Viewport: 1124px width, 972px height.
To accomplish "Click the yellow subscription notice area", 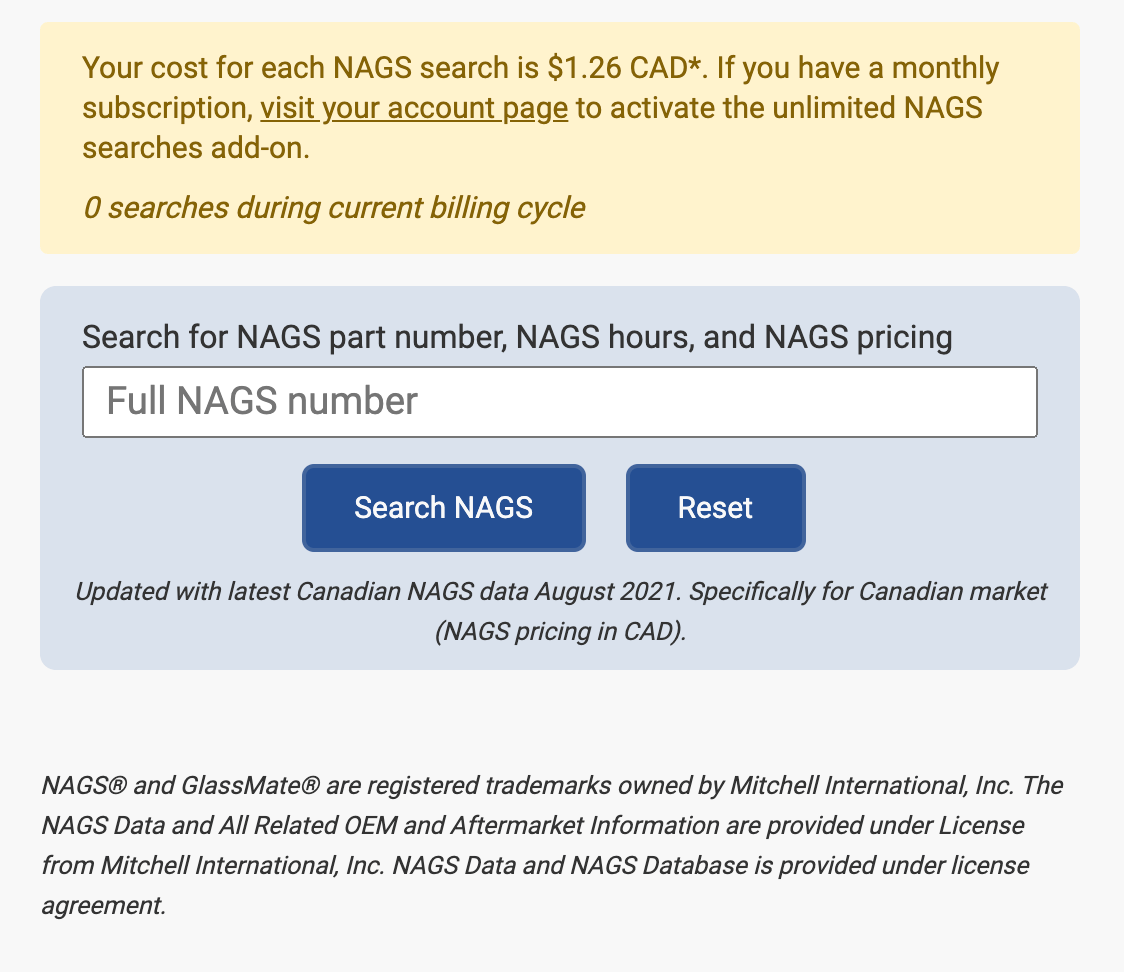I will (x=560, y=135).
